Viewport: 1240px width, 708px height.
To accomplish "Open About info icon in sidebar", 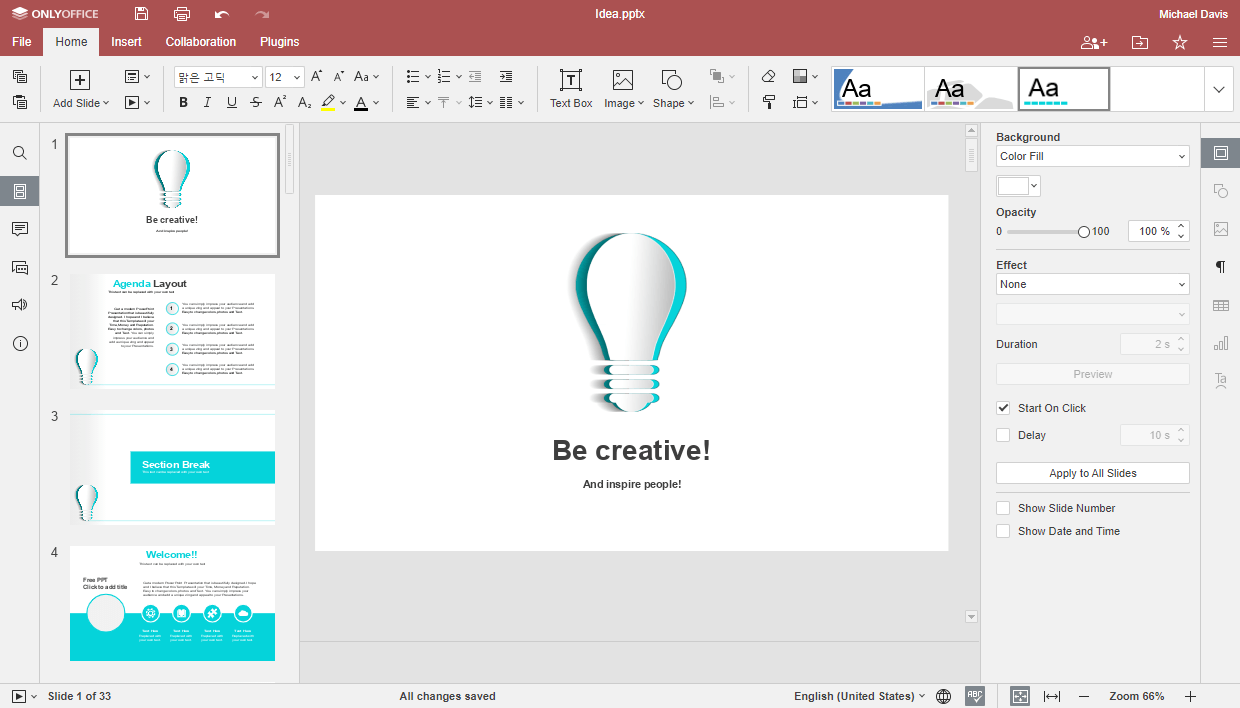I will (19, 343).
